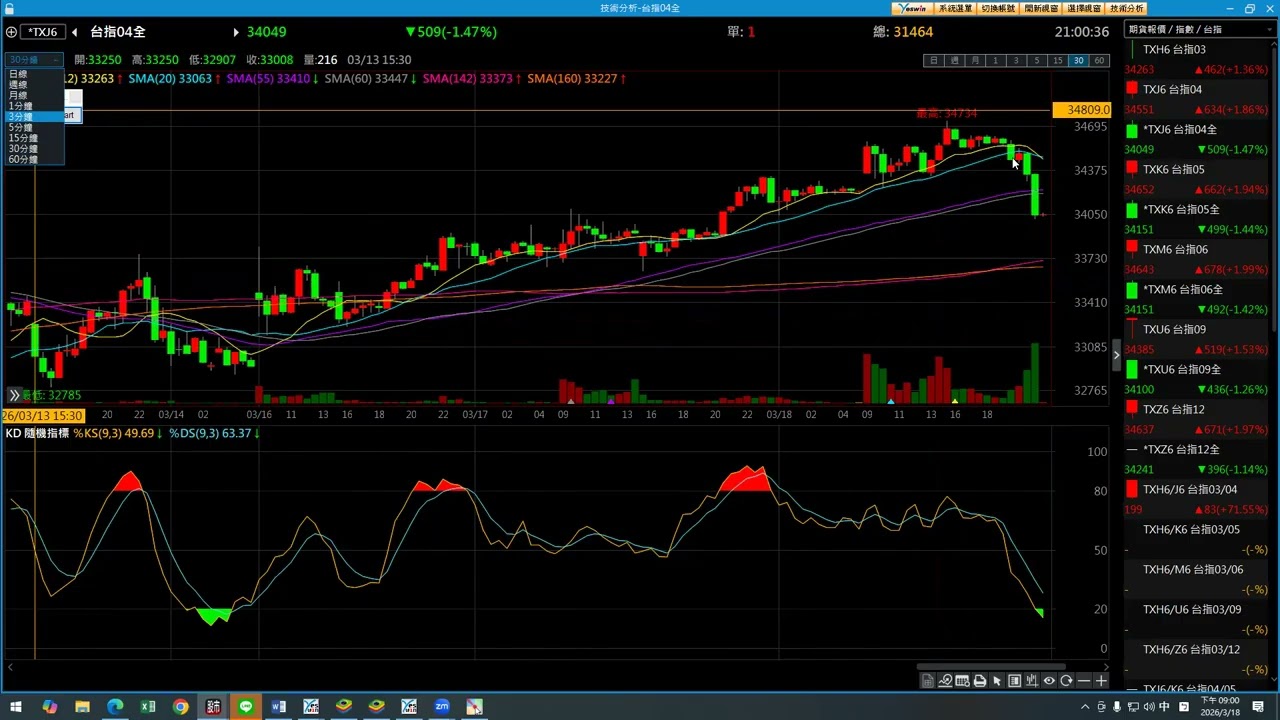Viewport: 1280px width, 720px height.
Task: Expand chart with double-chevron at bottom left
Action: pyautogui.click(x=13, y=395)
